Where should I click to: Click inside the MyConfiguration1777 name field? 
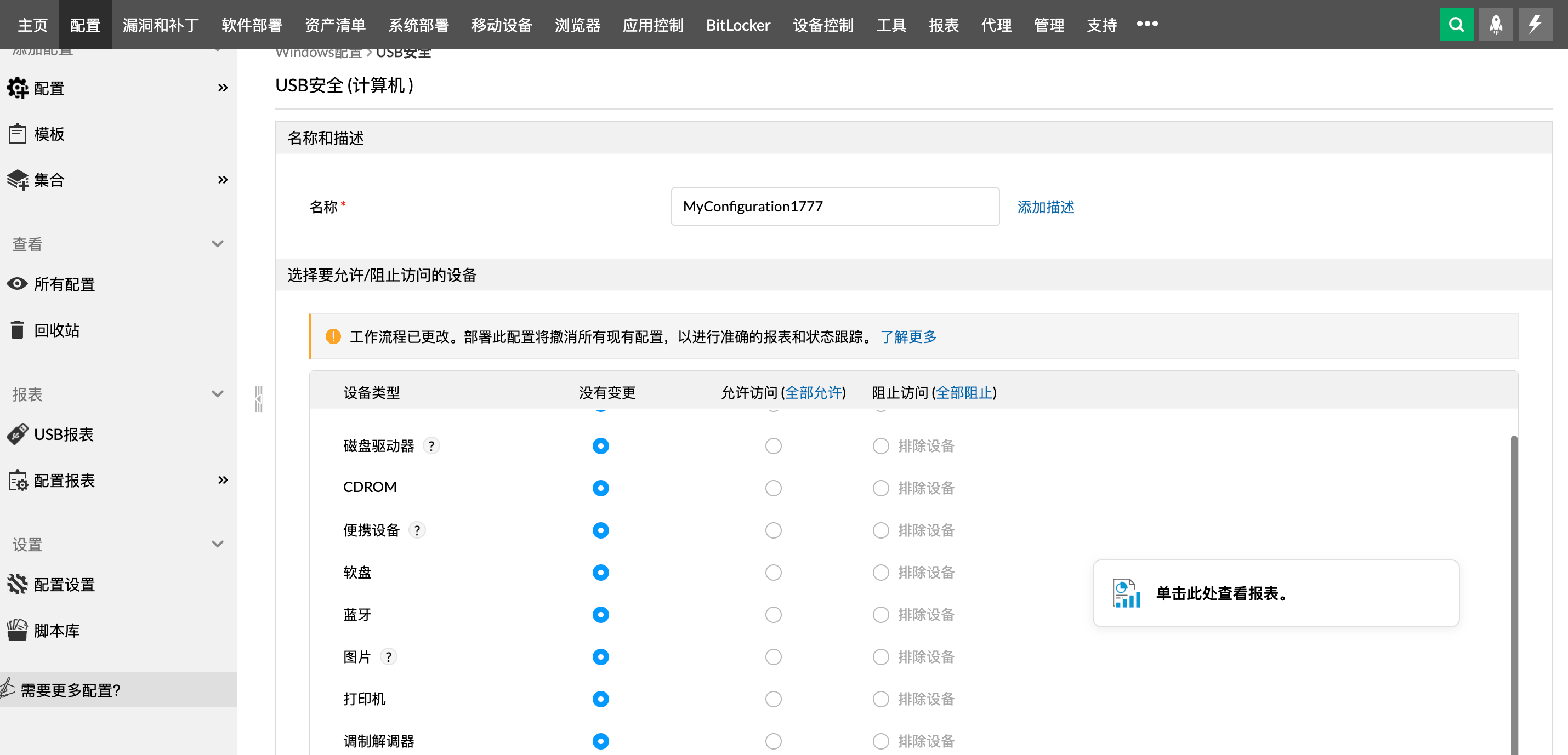tap(834, 206)
